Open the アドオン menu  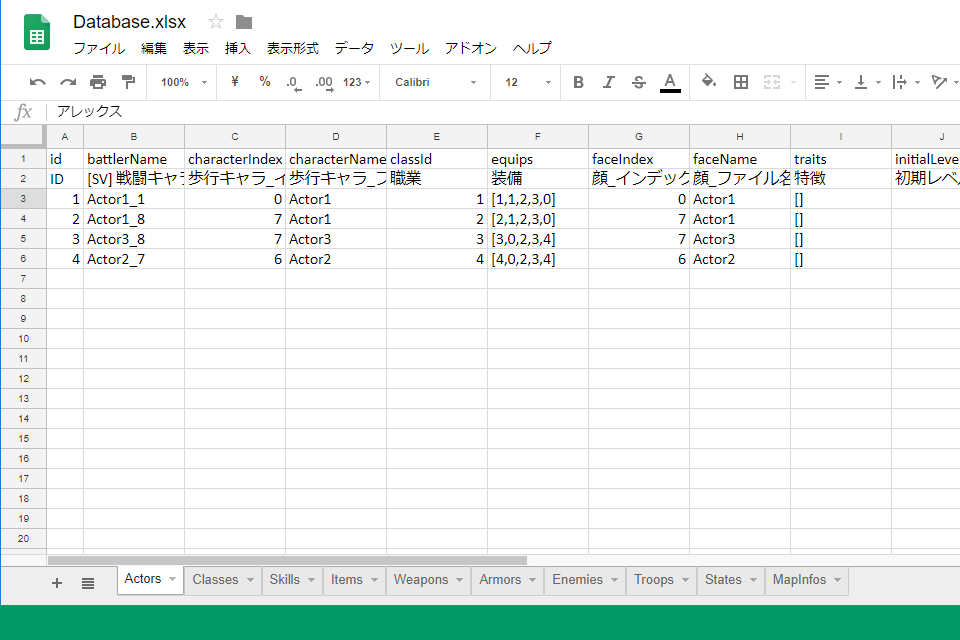pyautogui.click(x=470, y=48)
